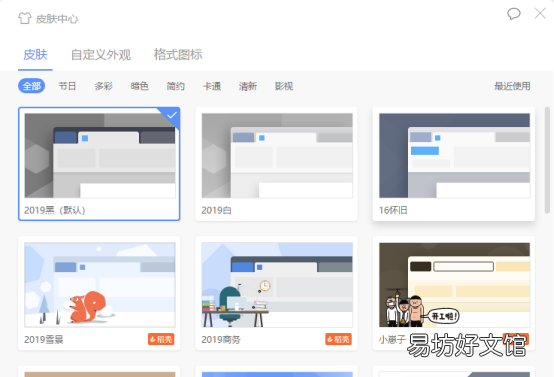The width and height of the screenshot is (554, 377).
Task: Open the 格式图标 tab
Action: pos(178,55)
